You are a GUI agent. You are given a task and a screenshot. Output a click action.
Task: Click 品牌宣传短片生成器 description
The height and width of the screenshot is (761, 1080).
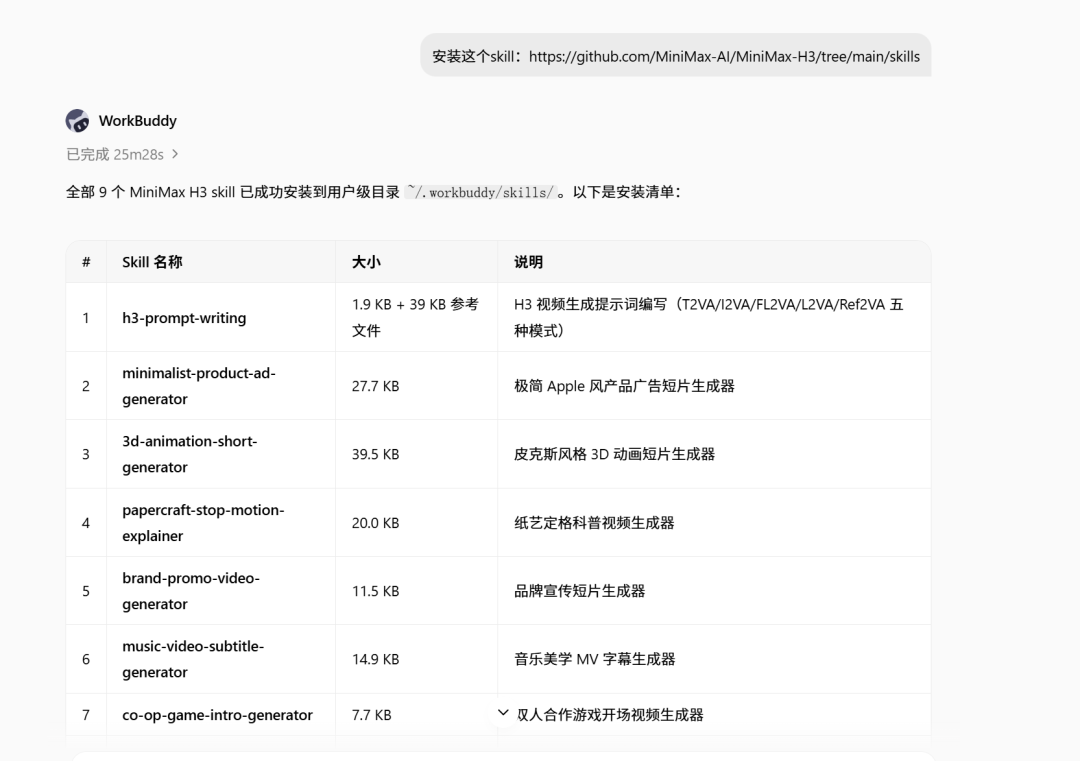[x=579, y=591]
